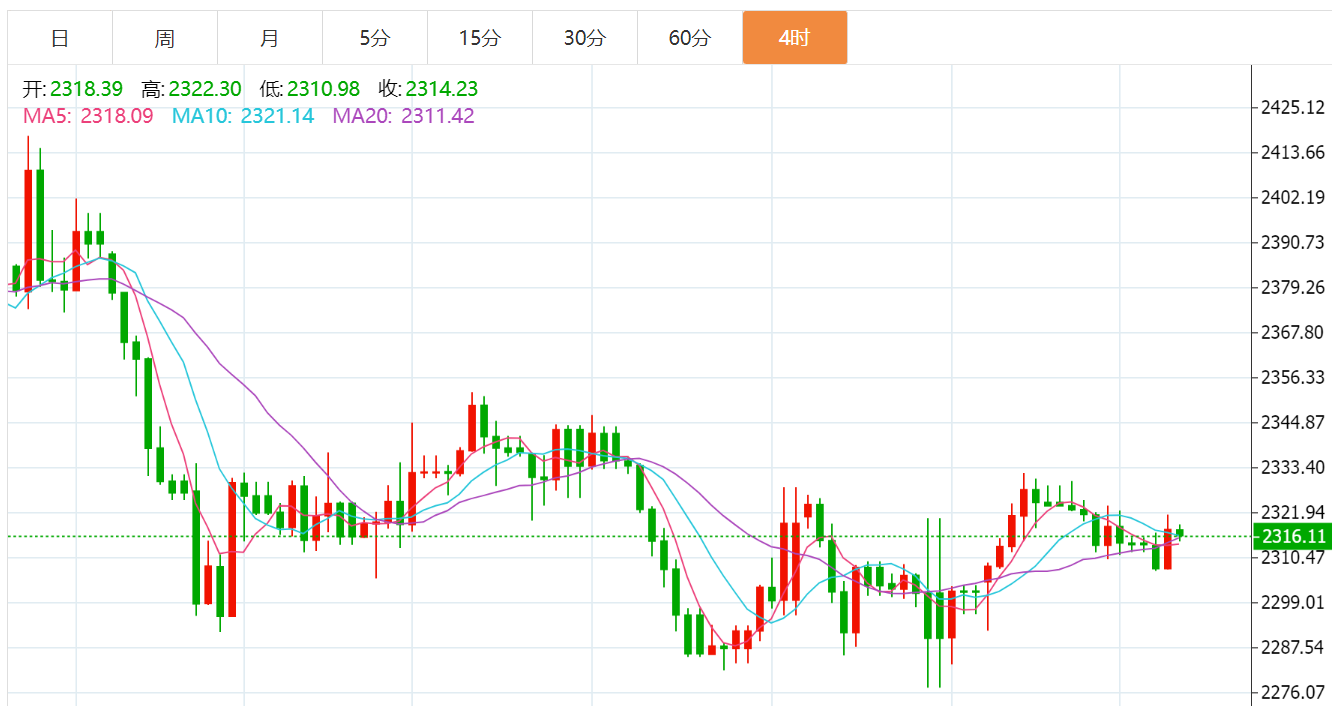Screen dimensions: 1332x706
Task: Click the 2379.26 price axis label
Action: 1293,287
